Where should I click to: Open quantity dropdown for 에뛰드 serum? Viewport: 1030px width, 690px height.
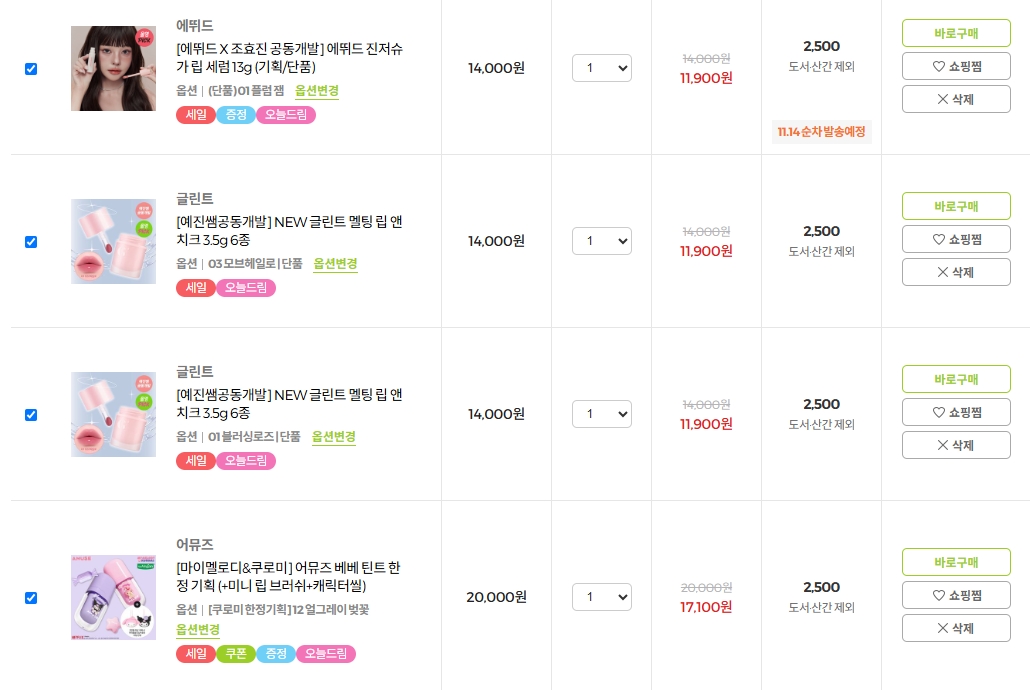pos(601,68)
